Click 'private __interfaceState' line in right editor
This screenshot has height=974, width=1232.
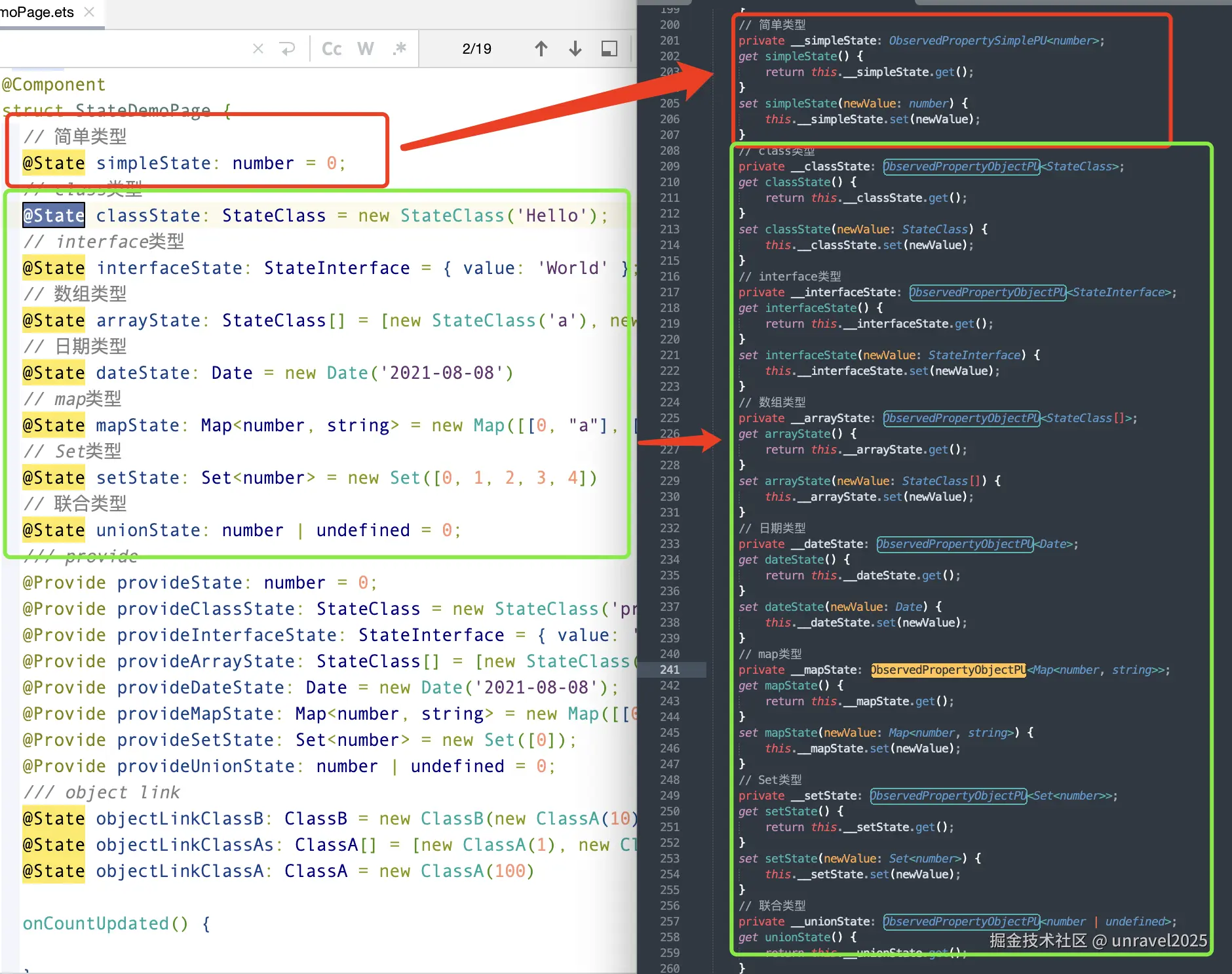tap(957, 292)
